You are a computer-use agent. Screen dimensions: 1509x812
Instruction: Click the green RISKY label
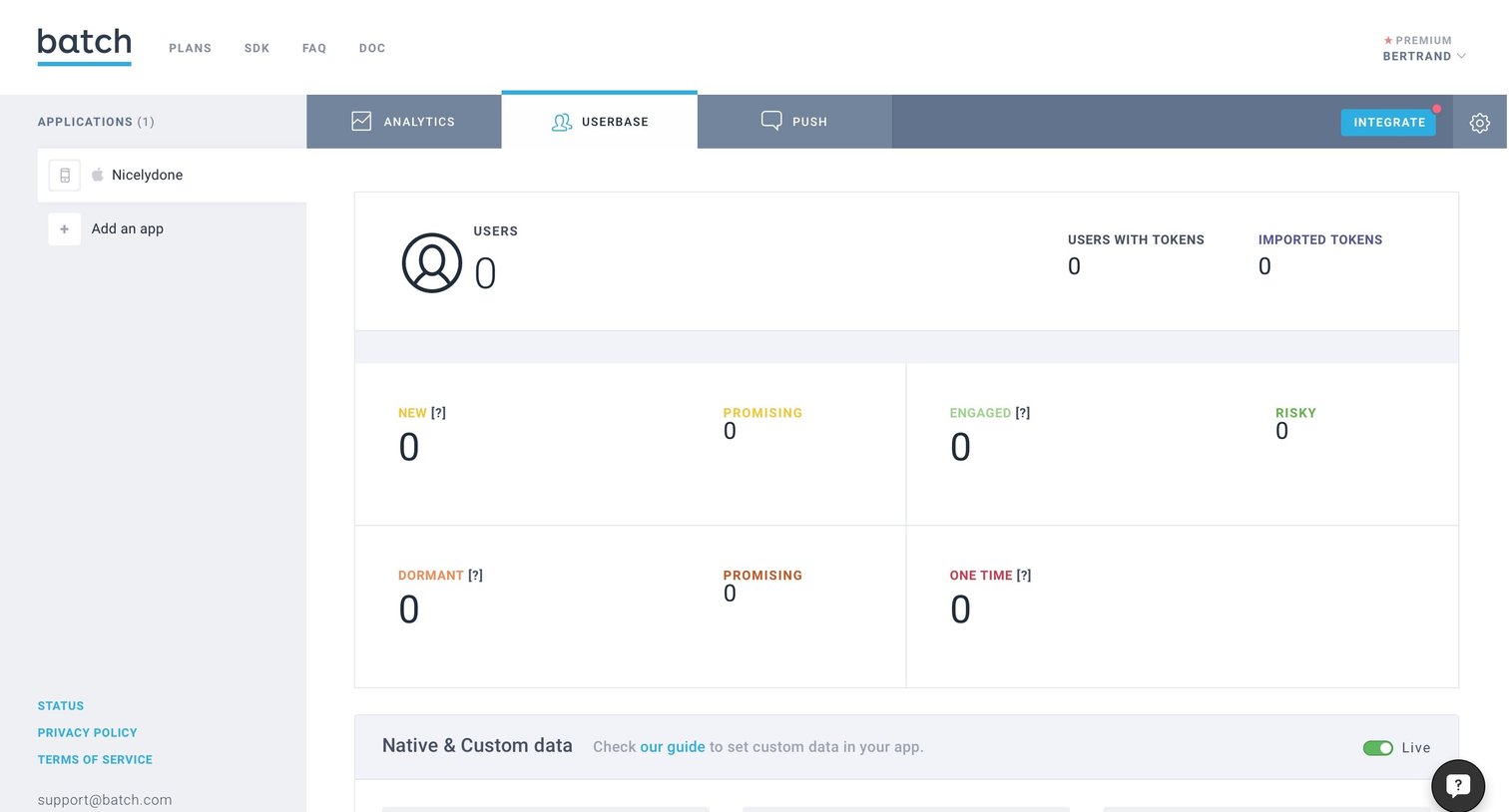coord(1295,413)
